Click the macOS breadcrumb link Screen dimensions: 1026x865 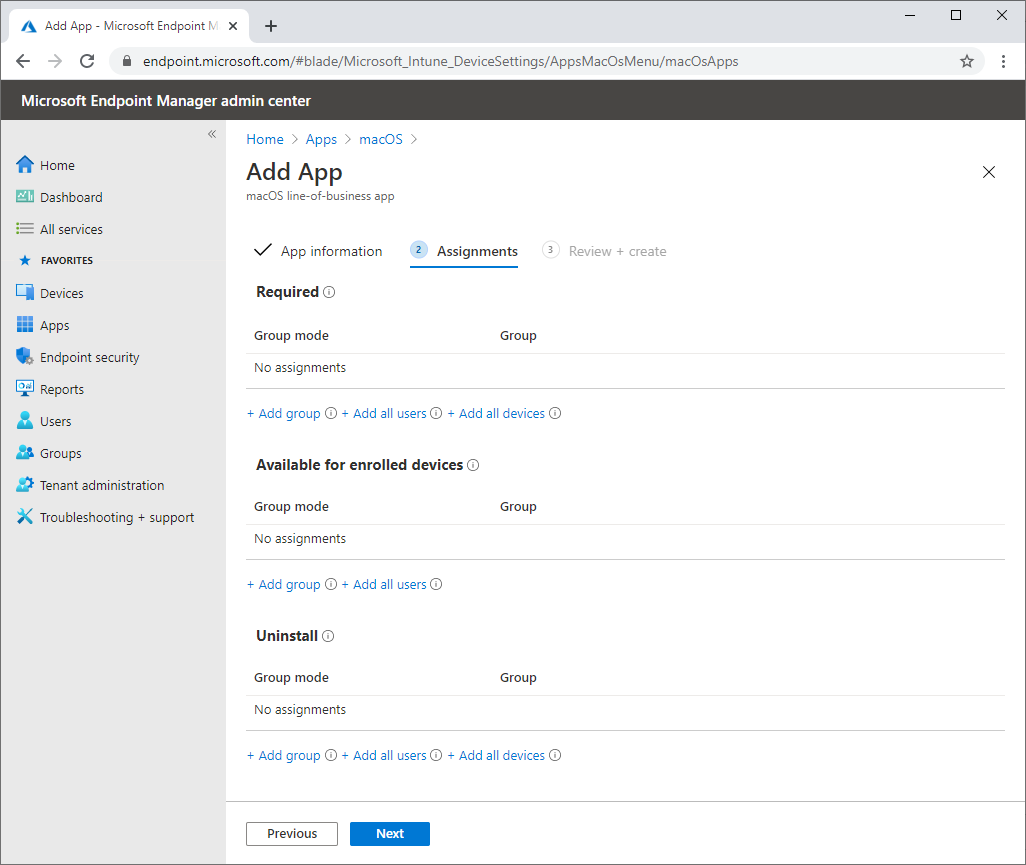[381, 139]
